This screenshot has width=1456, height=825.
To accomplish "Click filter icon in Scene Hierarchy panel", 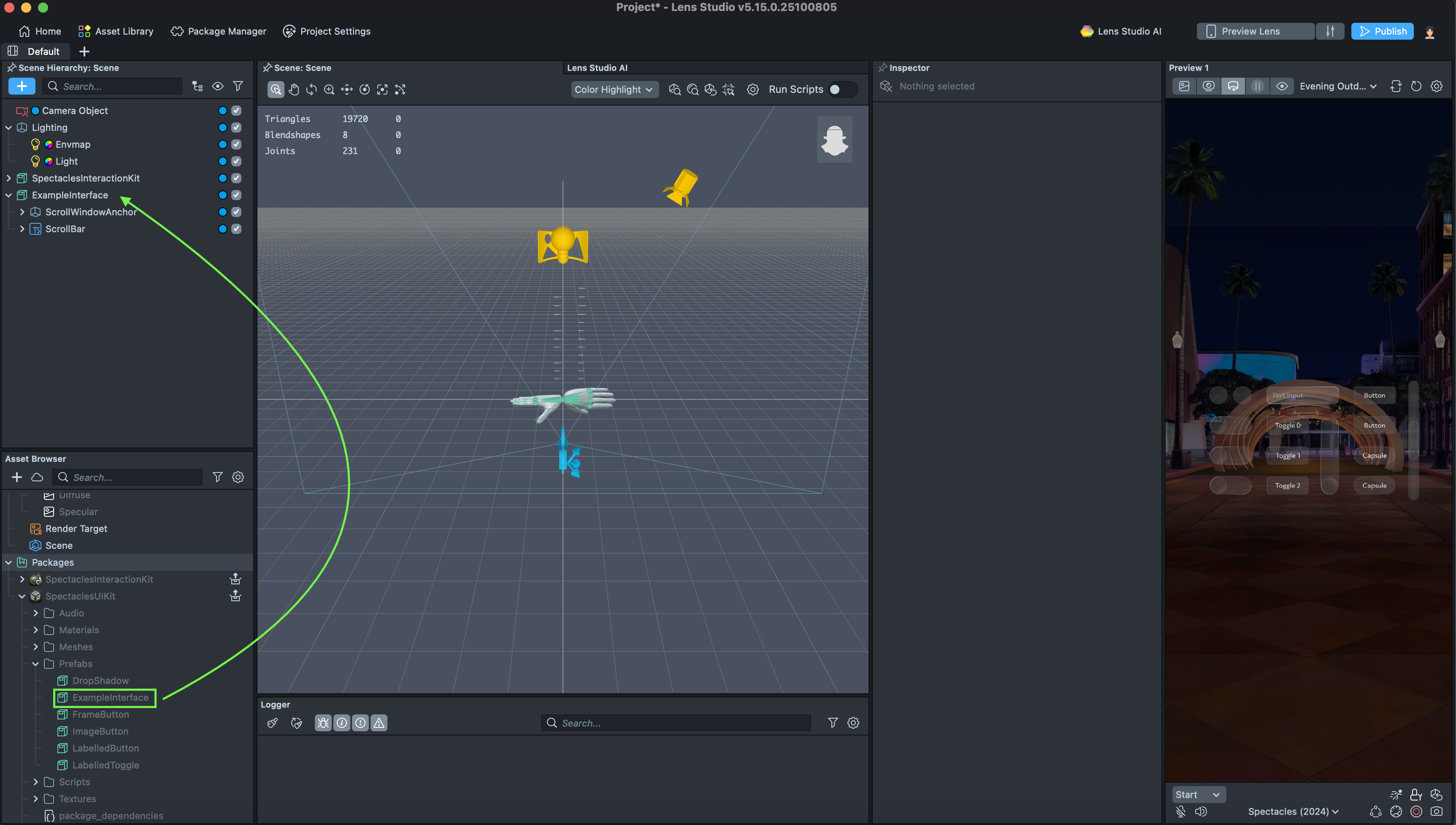I will (238, 86).
